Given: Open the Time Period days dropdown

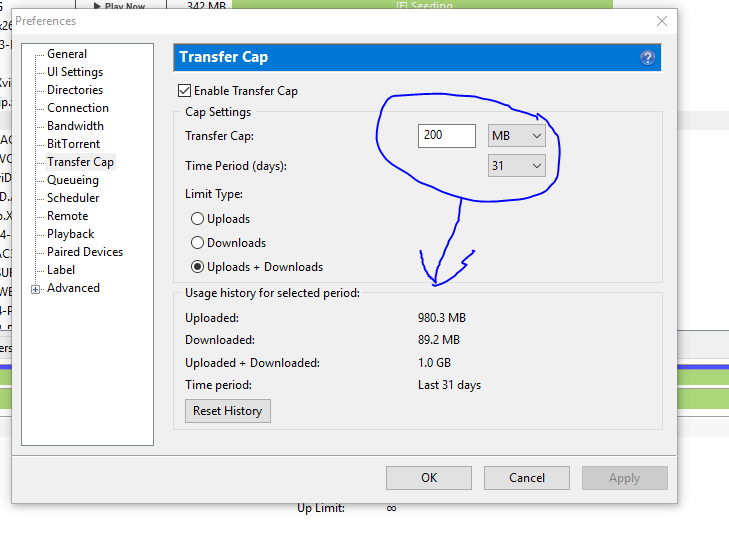Looking at the screenshot, I should pyautogui.click(x=517, y=165).
